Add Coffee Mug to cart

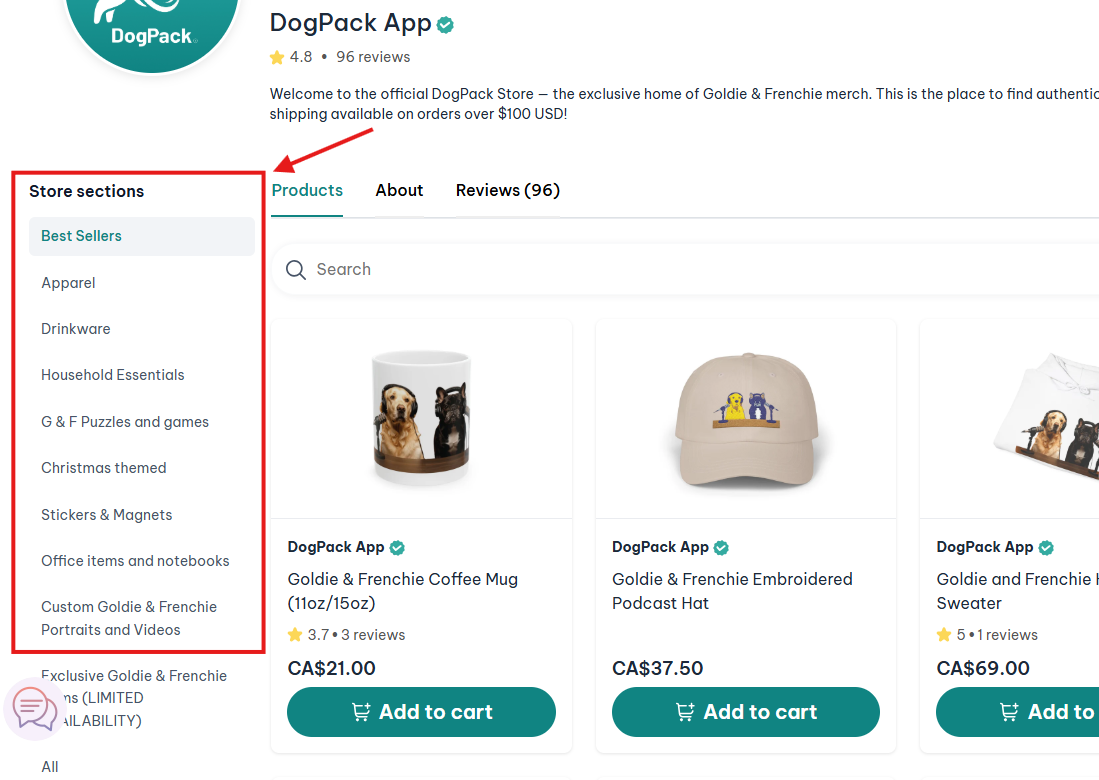tap(421, 712)
